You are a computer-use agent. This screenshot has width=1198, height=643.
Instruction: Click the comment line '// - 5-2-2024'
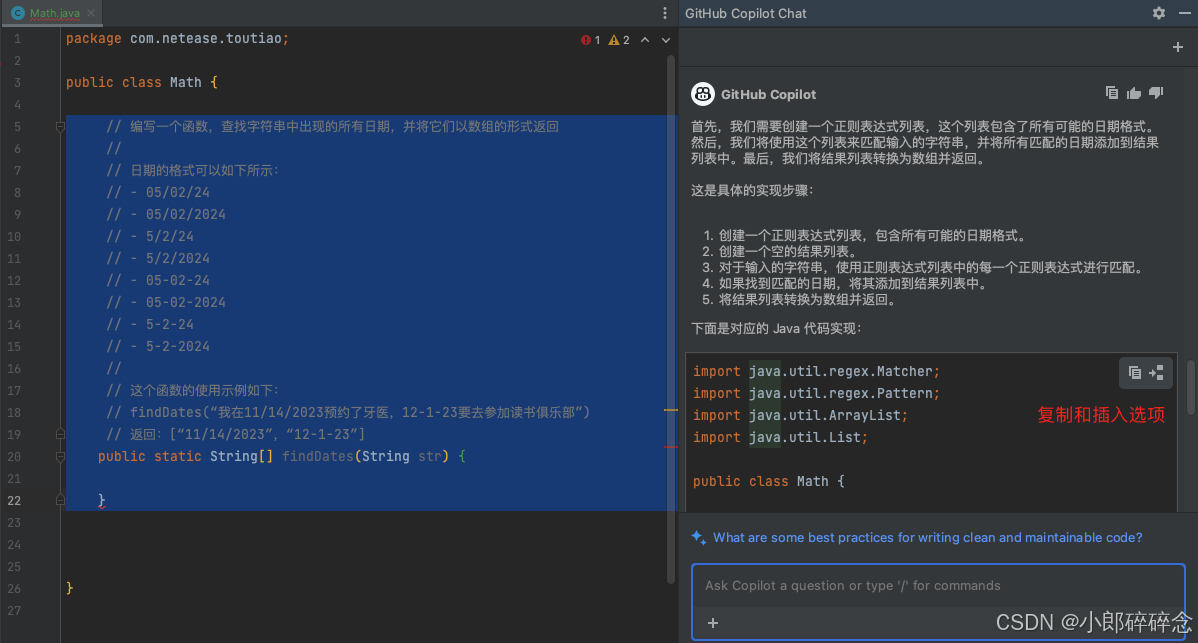158,347
